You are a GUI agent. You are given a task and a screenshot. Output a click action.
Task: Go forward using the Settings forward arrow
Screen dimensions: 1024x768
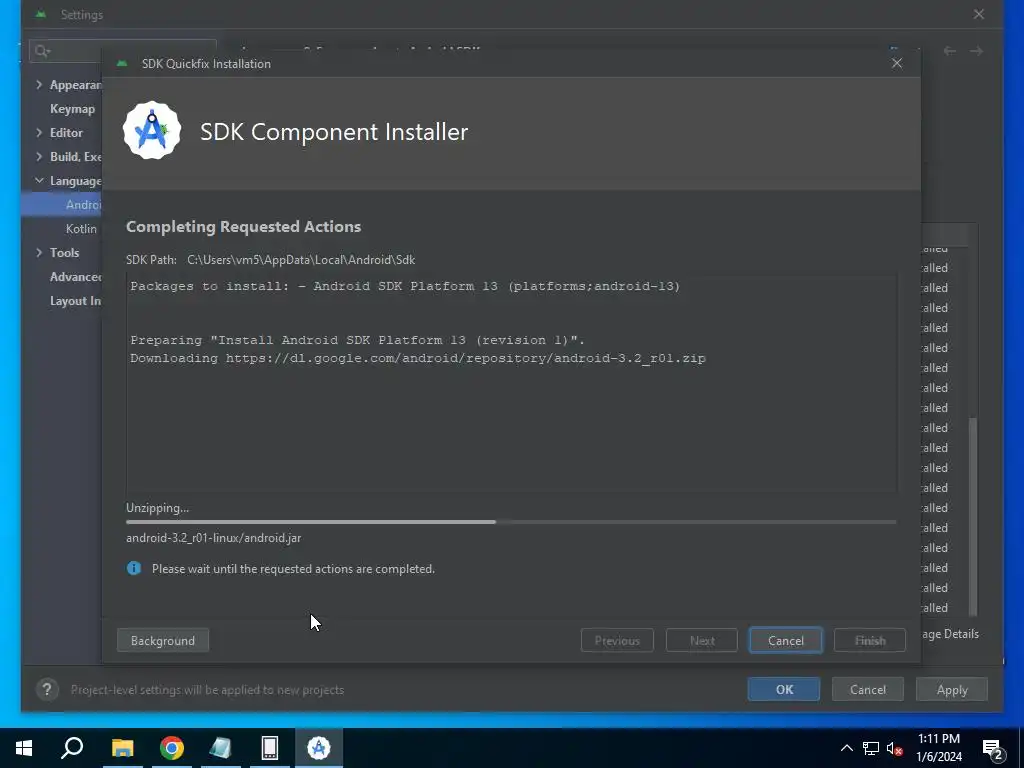click(x=976, y=51)
